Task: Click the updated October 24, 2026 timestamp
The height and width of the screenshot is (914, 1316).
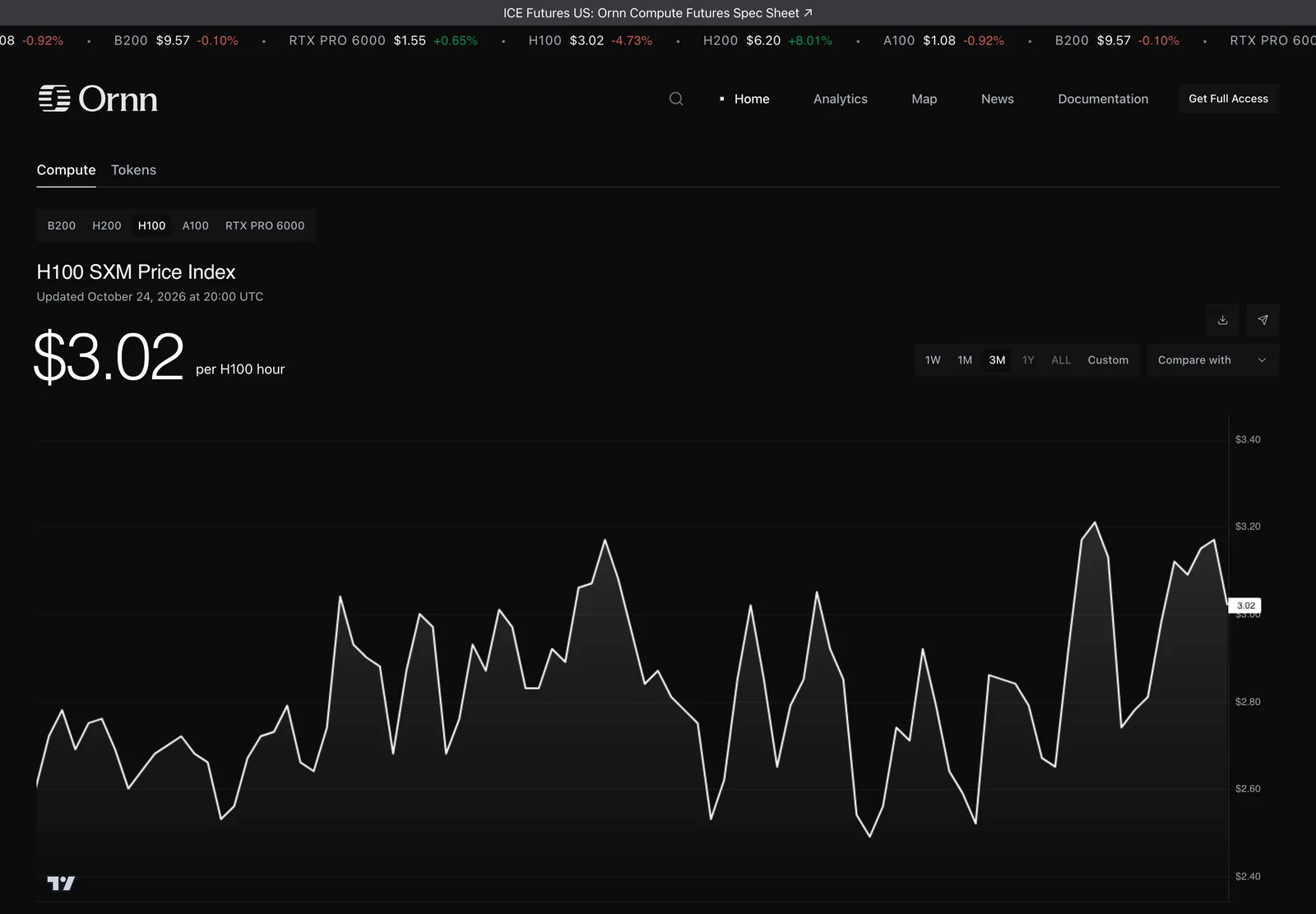Action: coord(150,297)
